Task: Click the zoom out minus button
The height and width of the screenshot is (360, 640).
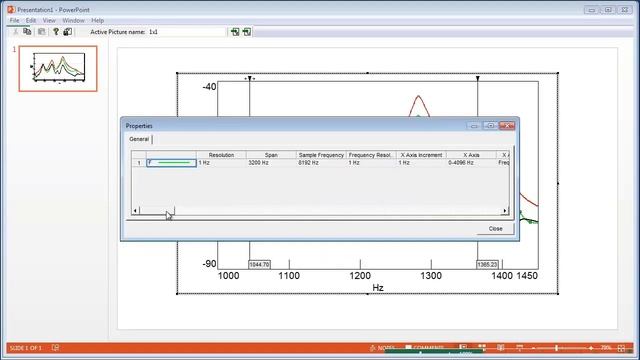Action: pos(533,348)
